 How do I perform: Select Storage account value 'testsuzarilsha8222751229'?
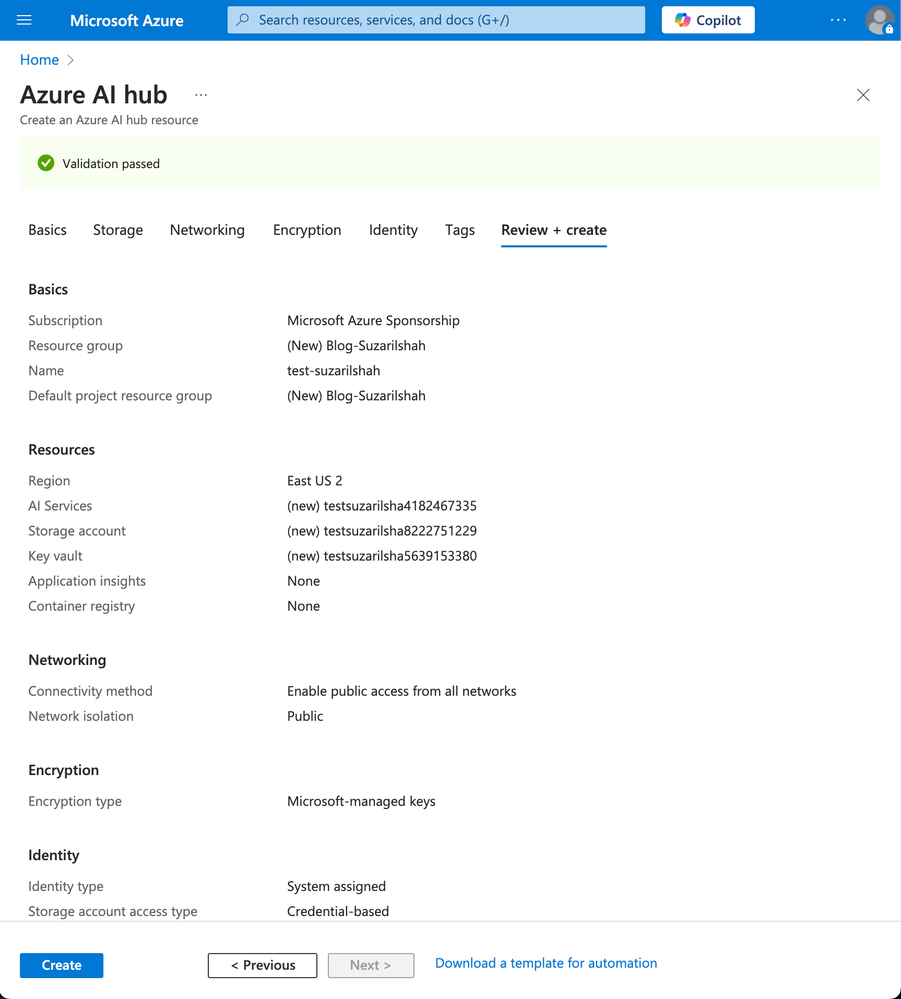400,531
